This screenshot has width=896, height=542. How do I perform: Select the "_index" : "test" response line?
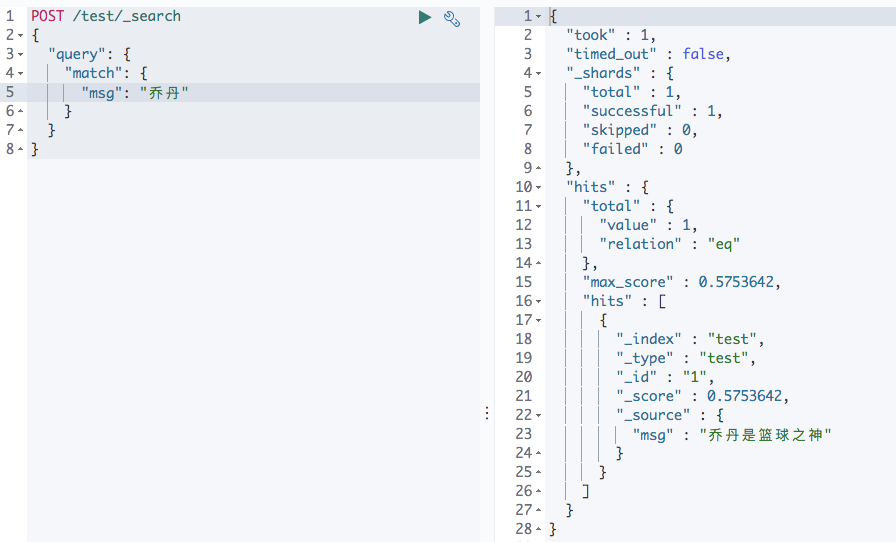point(690,339)
